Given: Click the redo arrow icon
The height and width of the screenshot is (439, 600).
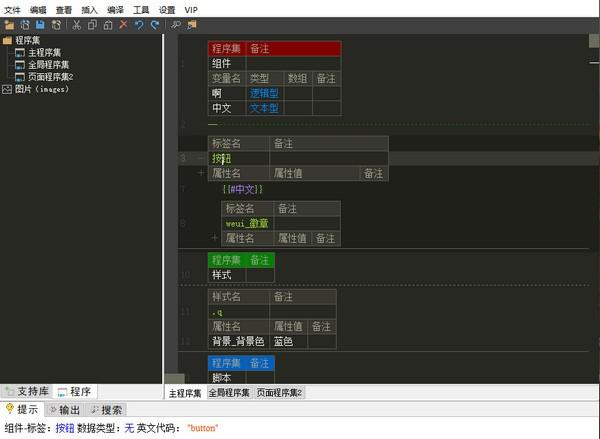Looking at the screenshot, I should pyautogui.click(x=155, y=25).
